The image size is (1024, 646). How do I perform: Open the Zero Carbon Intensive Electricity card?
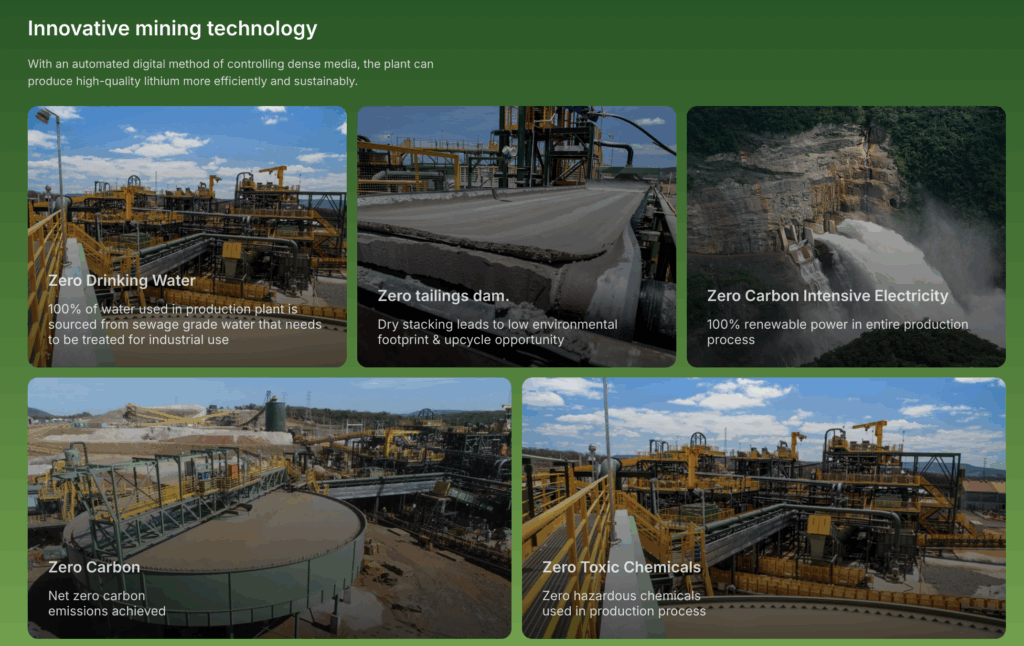tap(846, 236)
